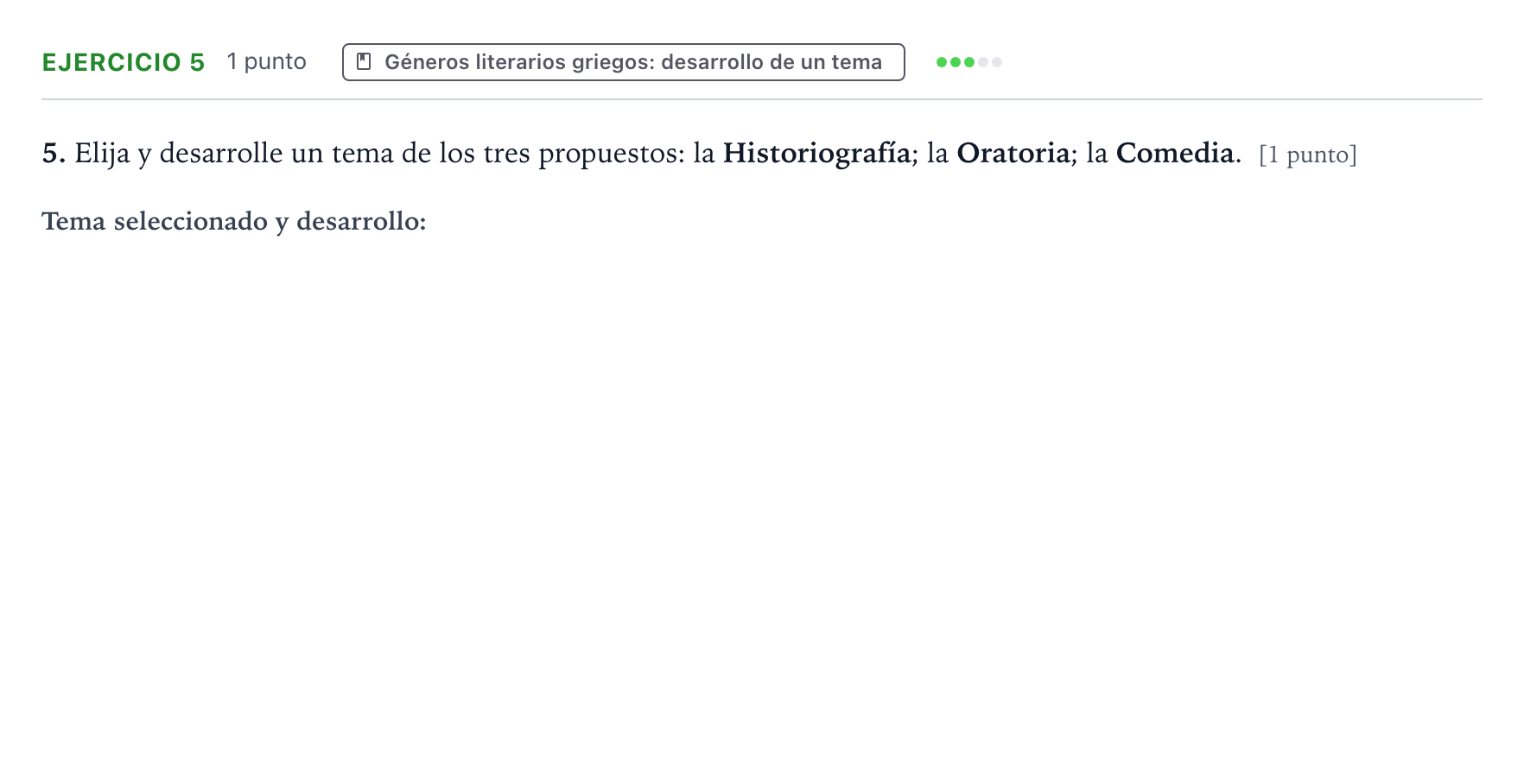The image size is (1524, 784).
Task: Open the 'Géneros literarios griegos: desarrollo de un tema' tag
Action: pos(624,62)
